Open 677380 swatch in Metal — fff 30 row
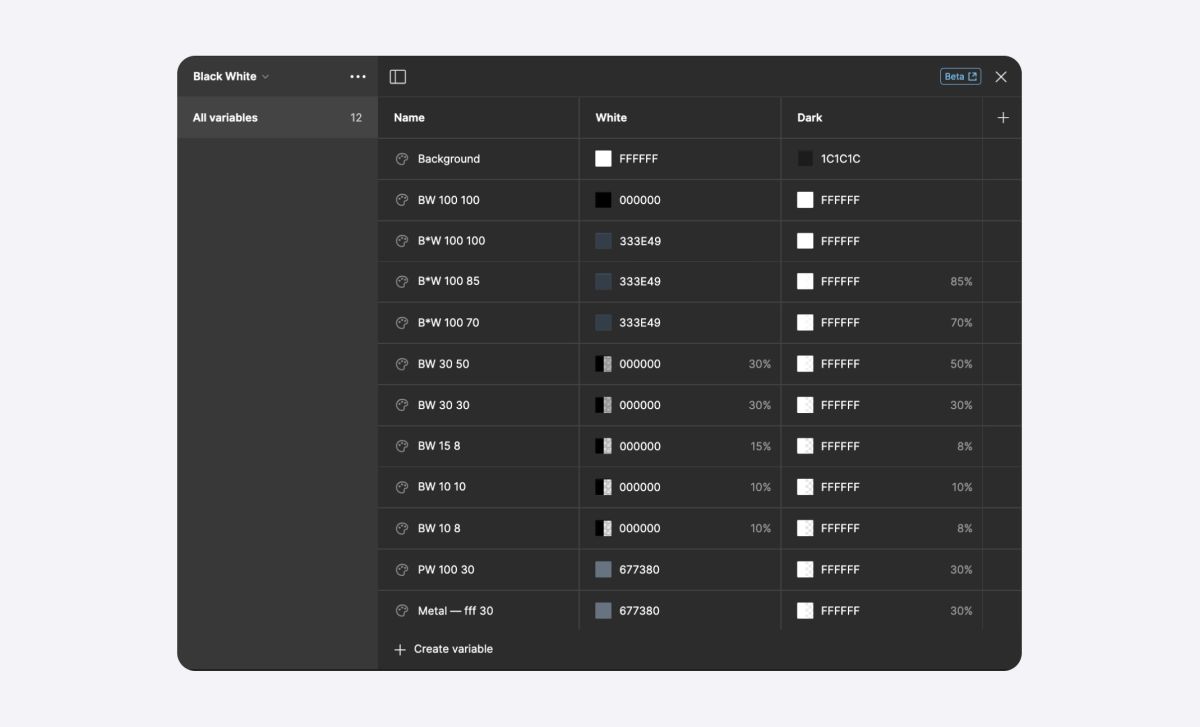The height and width of the screenshot is (727, 1200). 603,610
